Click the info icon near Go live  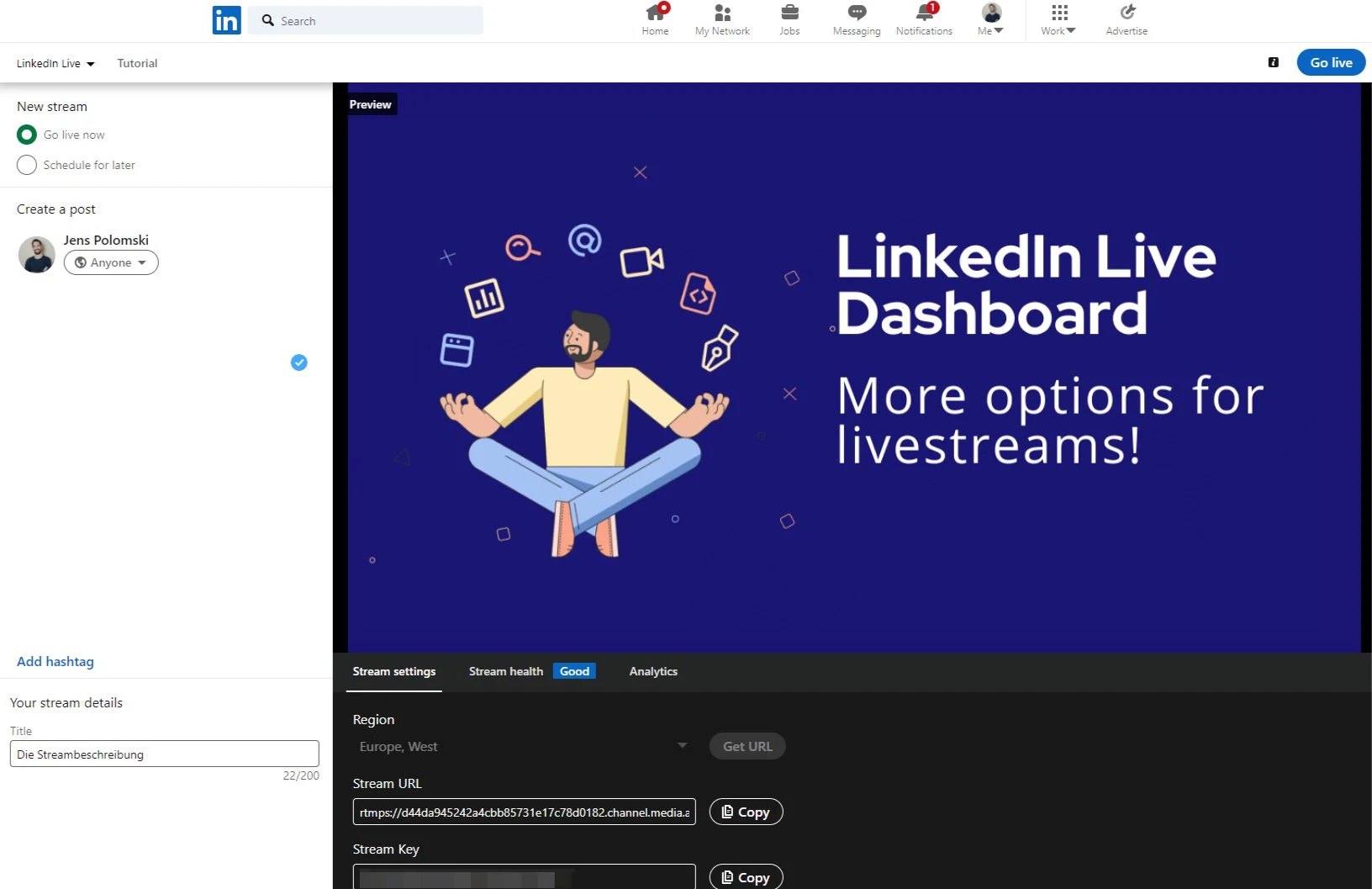click(x=1273, y=62)
